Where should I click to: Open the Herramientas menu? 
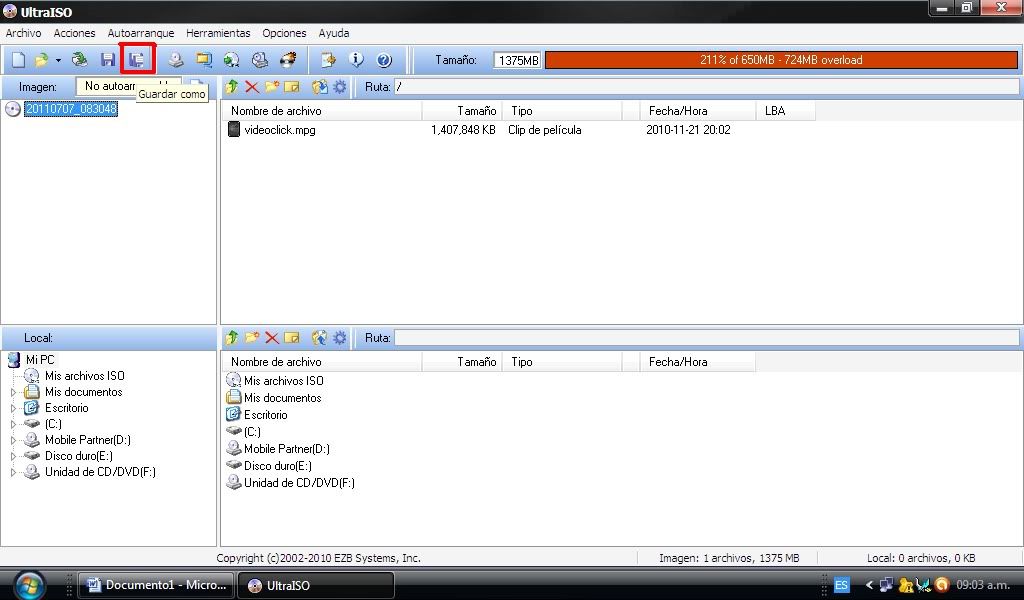pyautogui.click(x=218, y=33)
